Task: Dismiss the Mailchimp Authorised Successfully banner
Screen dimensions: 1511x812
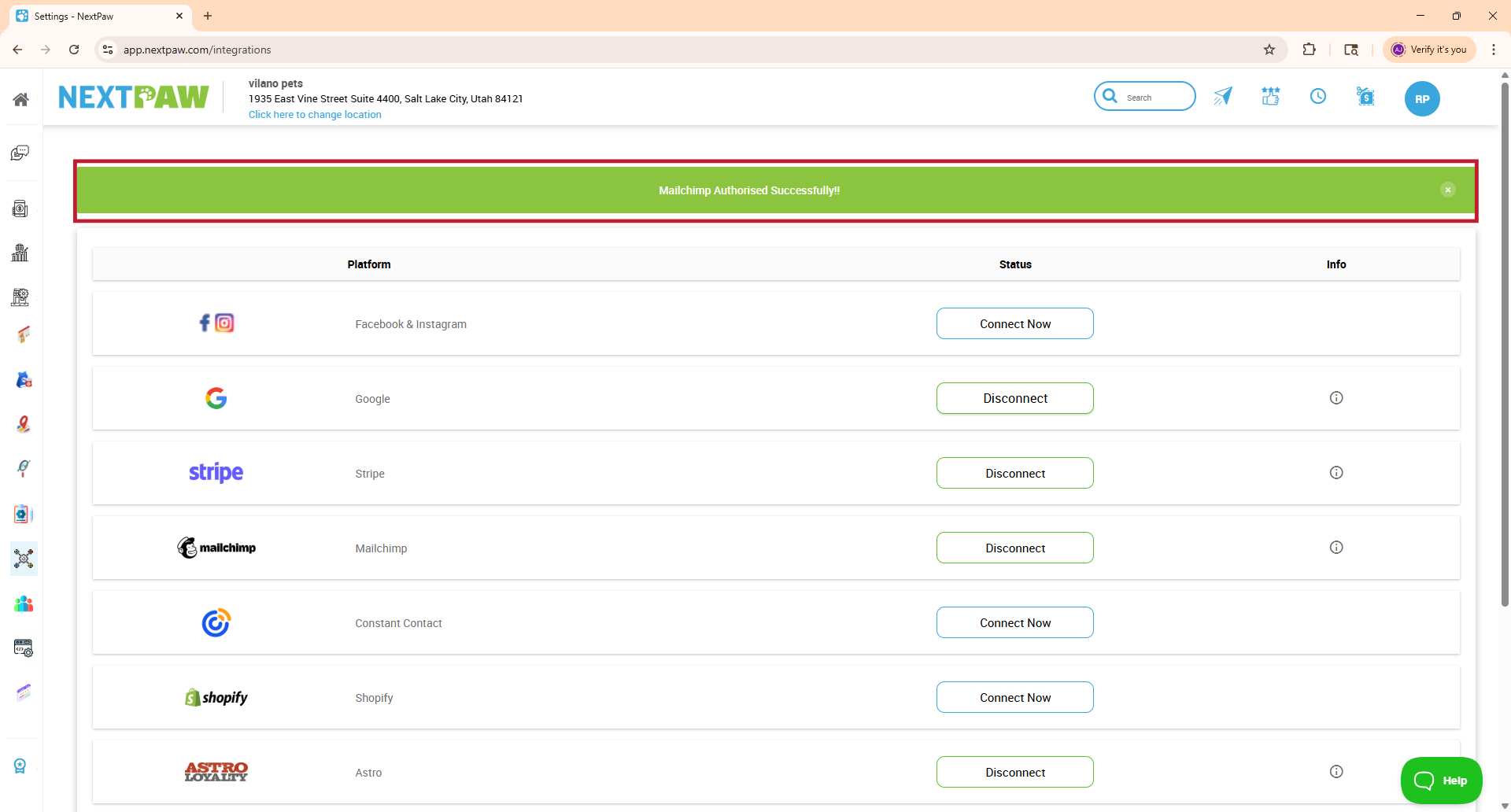Action: coord(1448,190)
